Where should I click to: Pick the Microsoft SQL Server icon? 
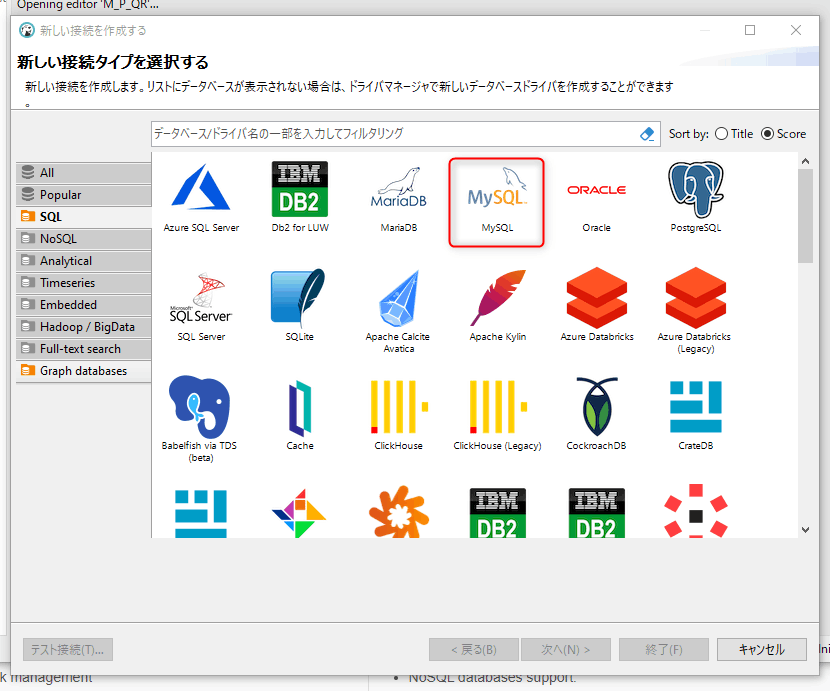click(201, 298)
